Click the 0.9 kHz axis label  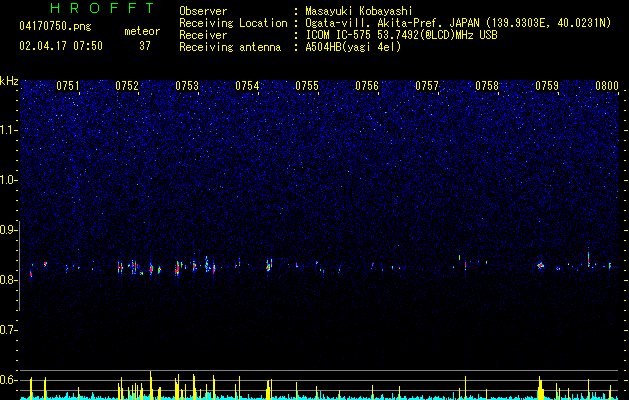coord(8,230)
